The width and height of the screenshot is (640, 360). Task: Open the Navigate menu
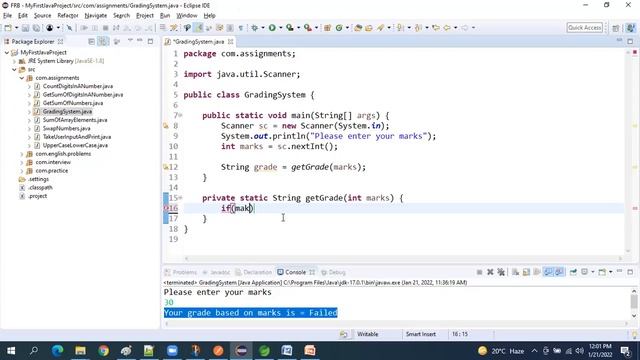click(x=96, y=16)
